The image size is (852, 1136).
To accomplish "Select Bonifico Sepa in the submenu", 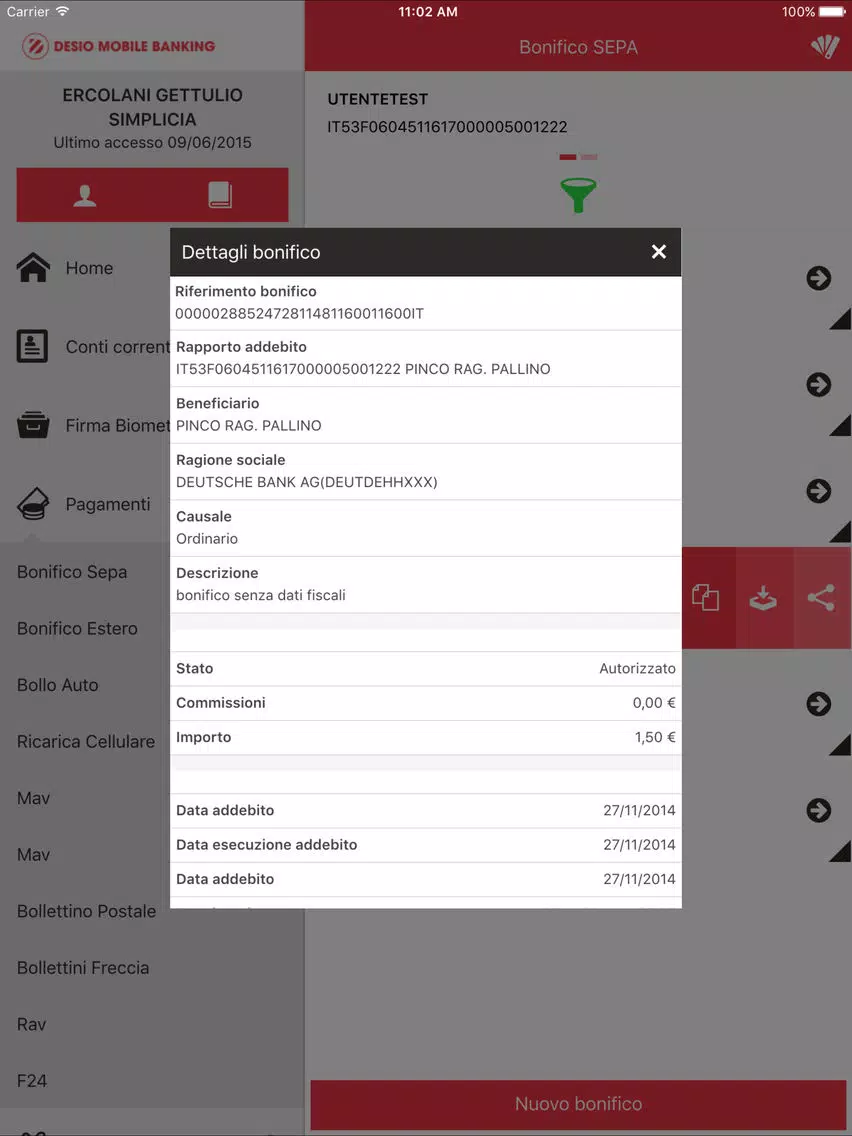I will [72, 572].
